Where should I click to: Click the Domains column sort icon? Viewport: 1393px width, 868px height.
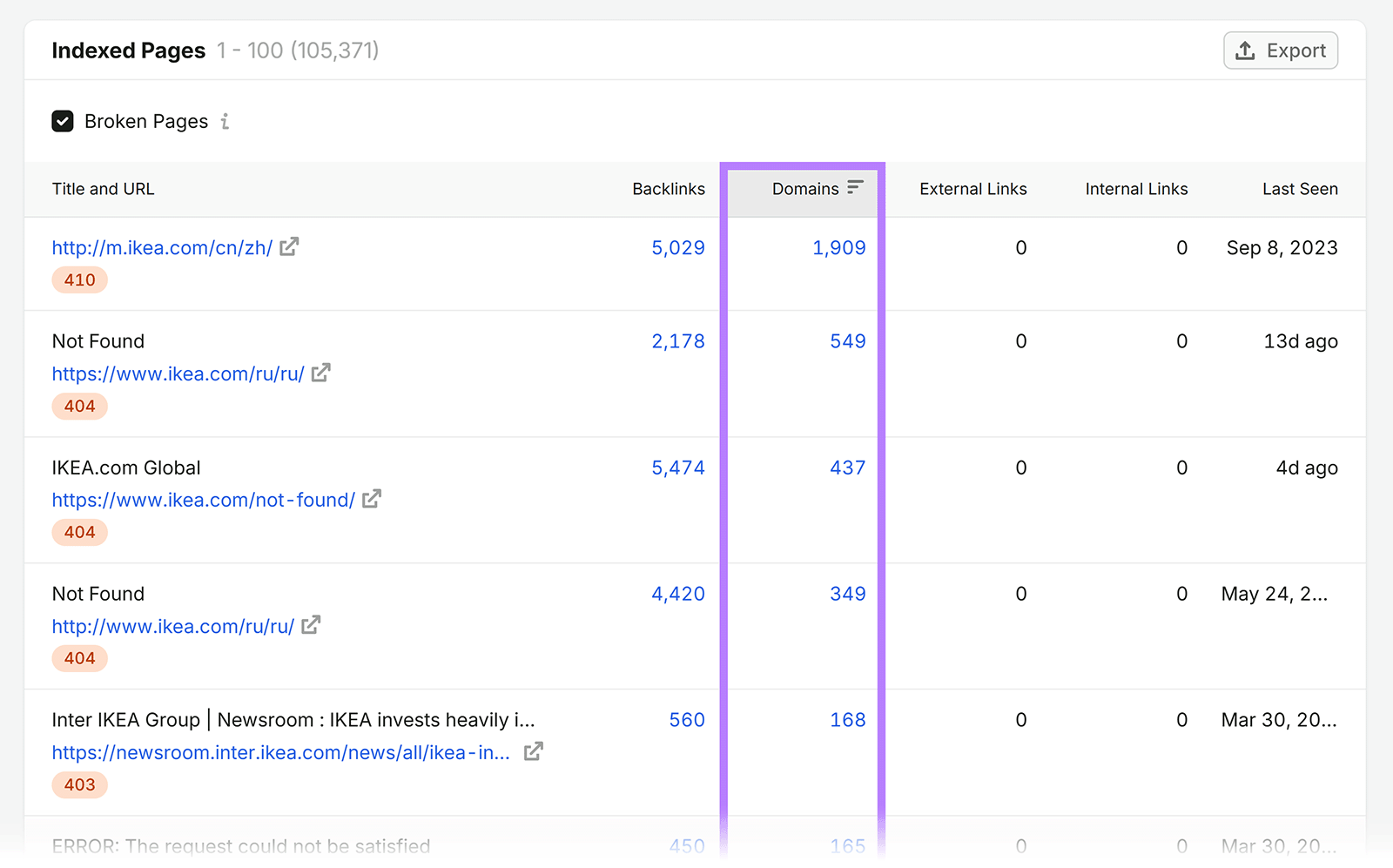tap(855, 187)
